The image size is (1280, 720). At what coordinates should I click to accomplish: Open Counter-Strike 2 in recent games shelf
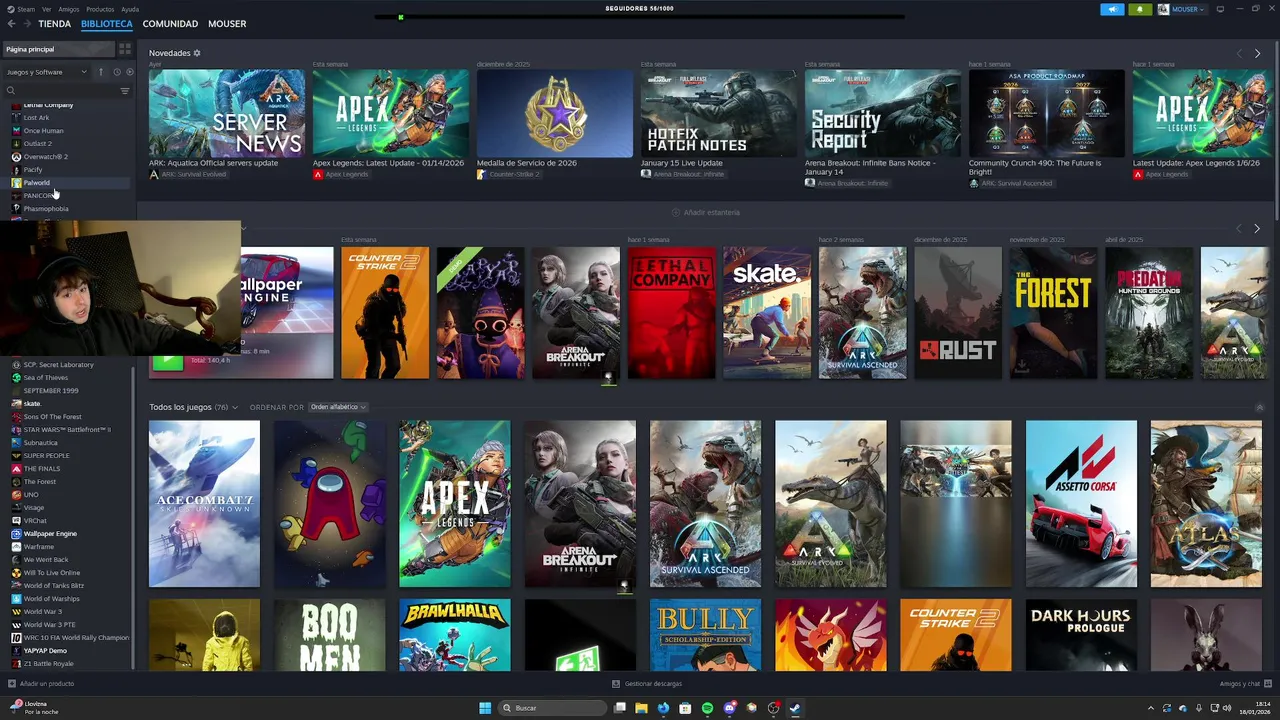(x=385, y=313)
